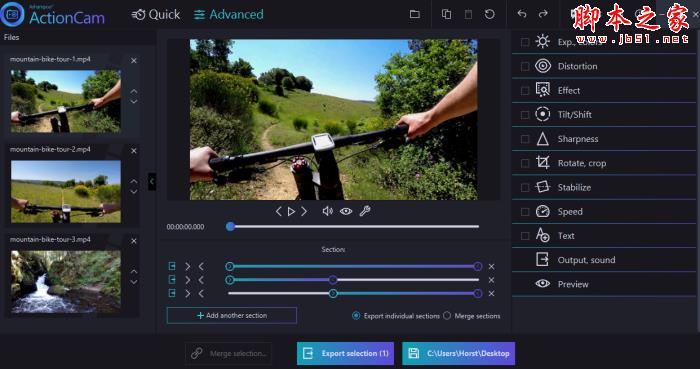
Task: Delete the third section
Action: coord(492,293)
